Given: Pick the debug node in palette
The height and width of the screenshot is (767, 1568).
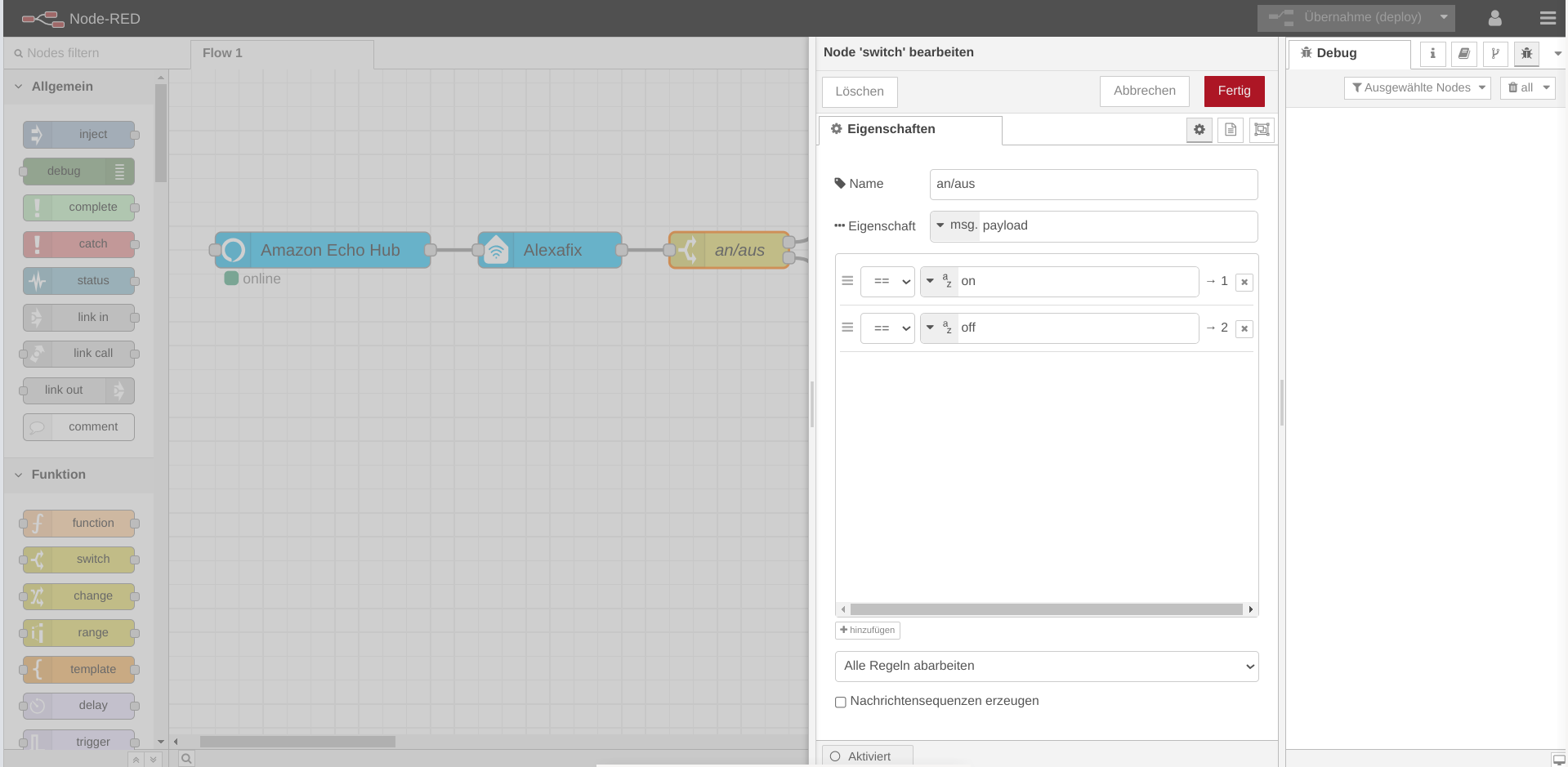Looking at the screenshot, I should (78, 172).
